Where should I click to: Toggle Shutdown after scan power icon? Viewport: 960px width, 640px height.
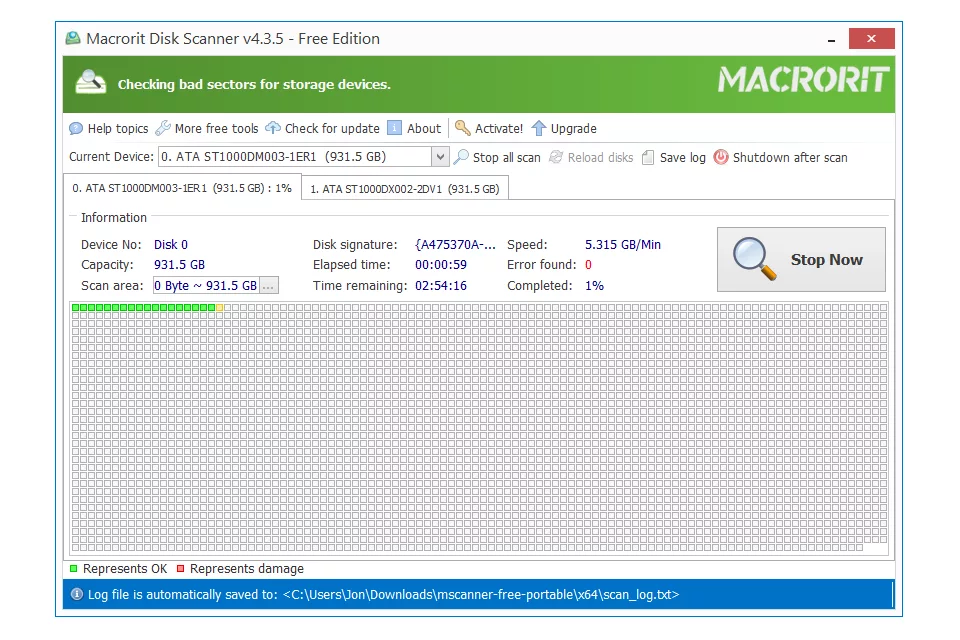(721, 157)
